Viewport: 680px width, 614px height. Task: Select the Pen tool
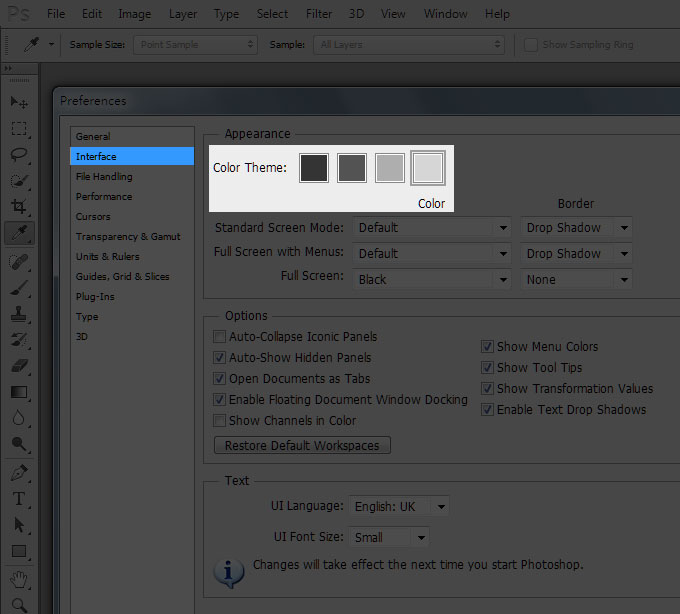[19, 473]
